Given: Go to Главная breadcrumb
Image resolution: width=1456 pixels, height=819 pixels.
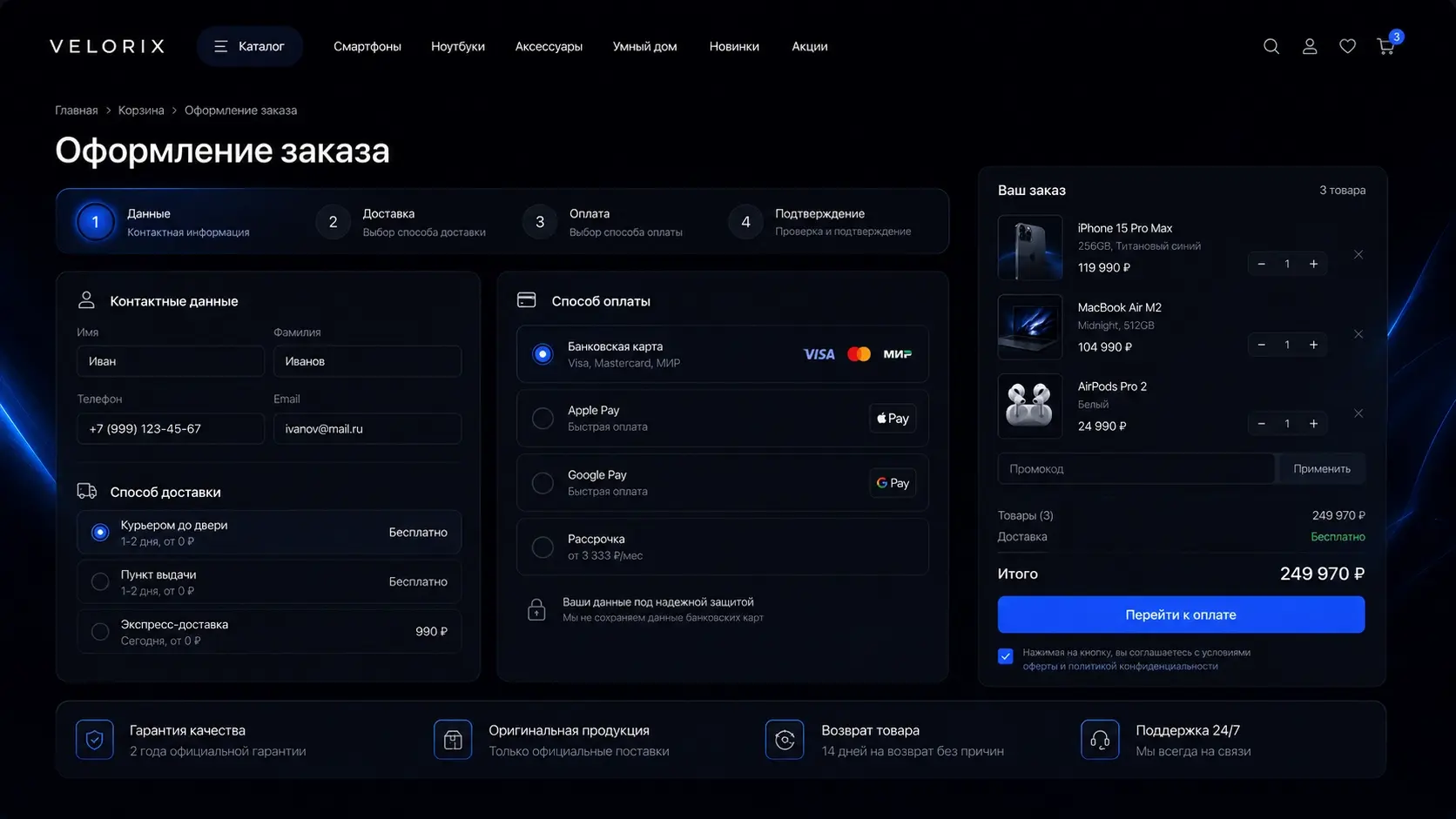Looking at the screenshot, I should point(77,111).
